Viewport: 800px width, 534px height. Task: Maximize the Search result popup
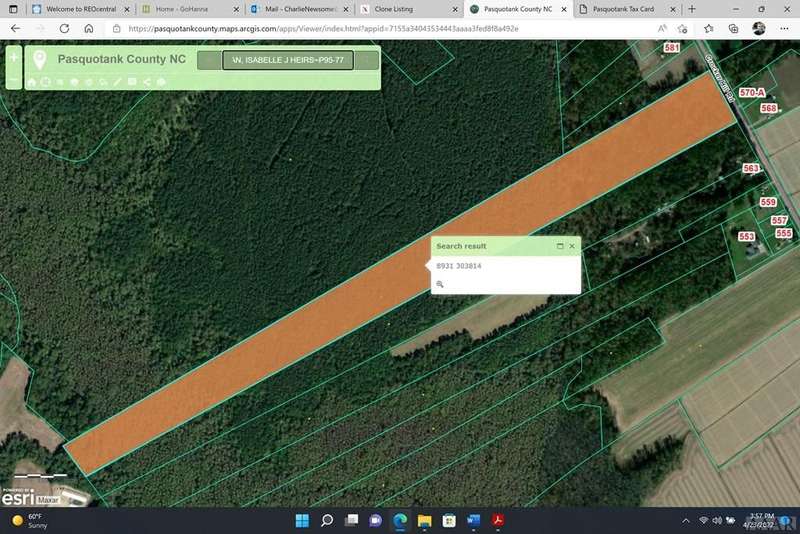(560, 246)
